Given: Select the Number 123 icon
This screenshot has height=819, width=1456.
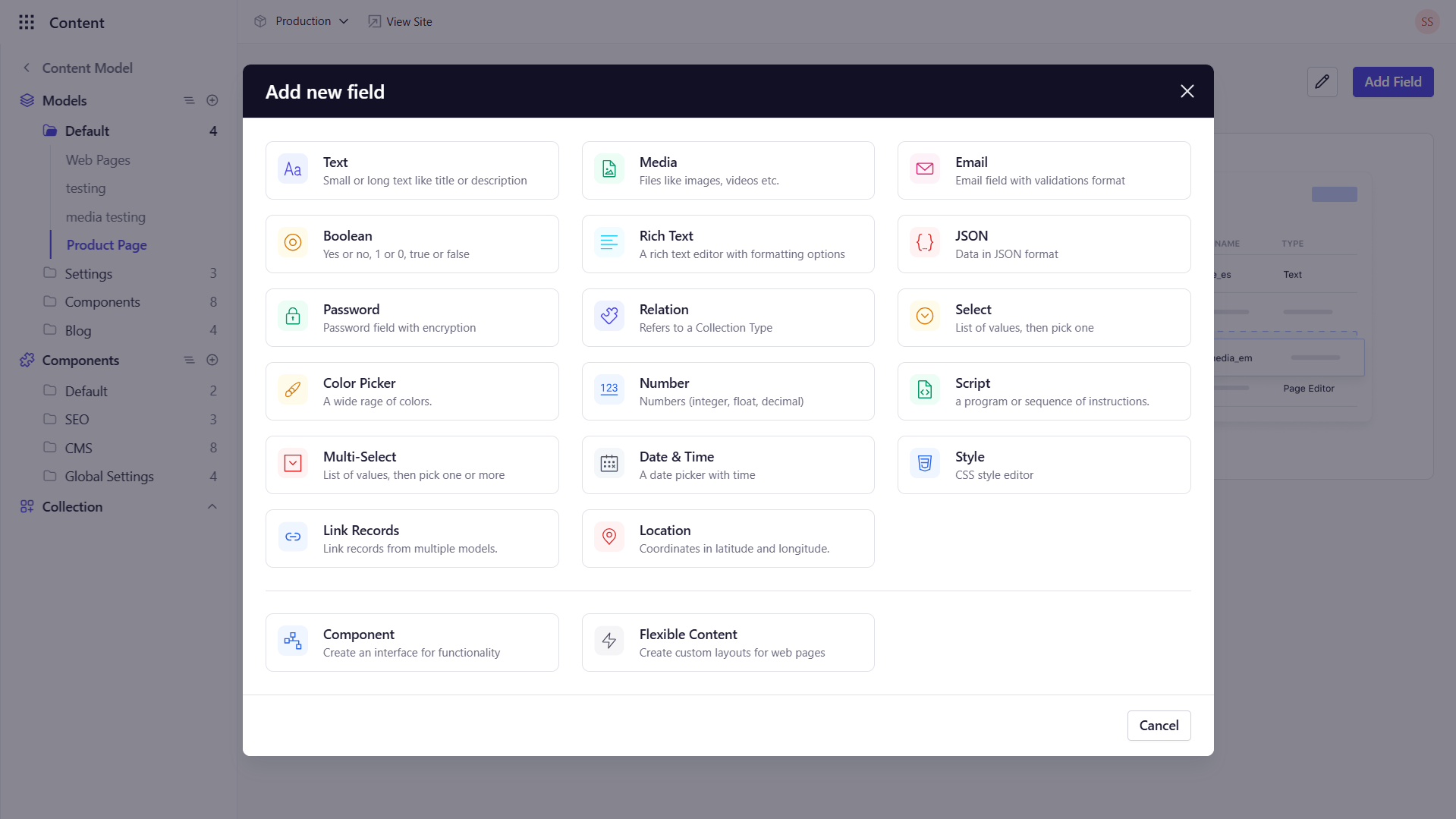Looking at the screenshot, I should coord(609,390).
